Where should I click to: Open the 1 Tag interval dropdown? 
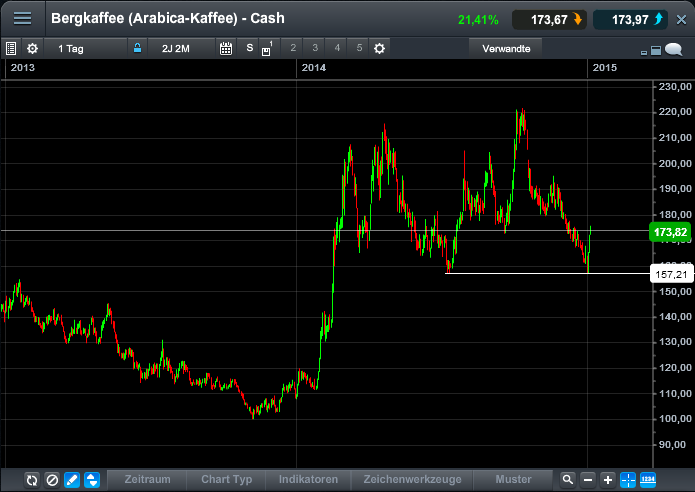[86, 48]
